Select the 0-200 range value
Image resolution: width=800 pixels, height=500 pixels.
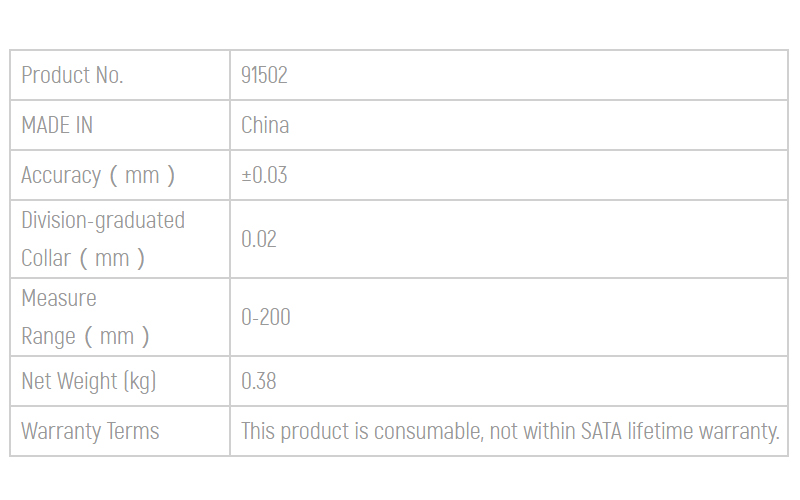266,317
